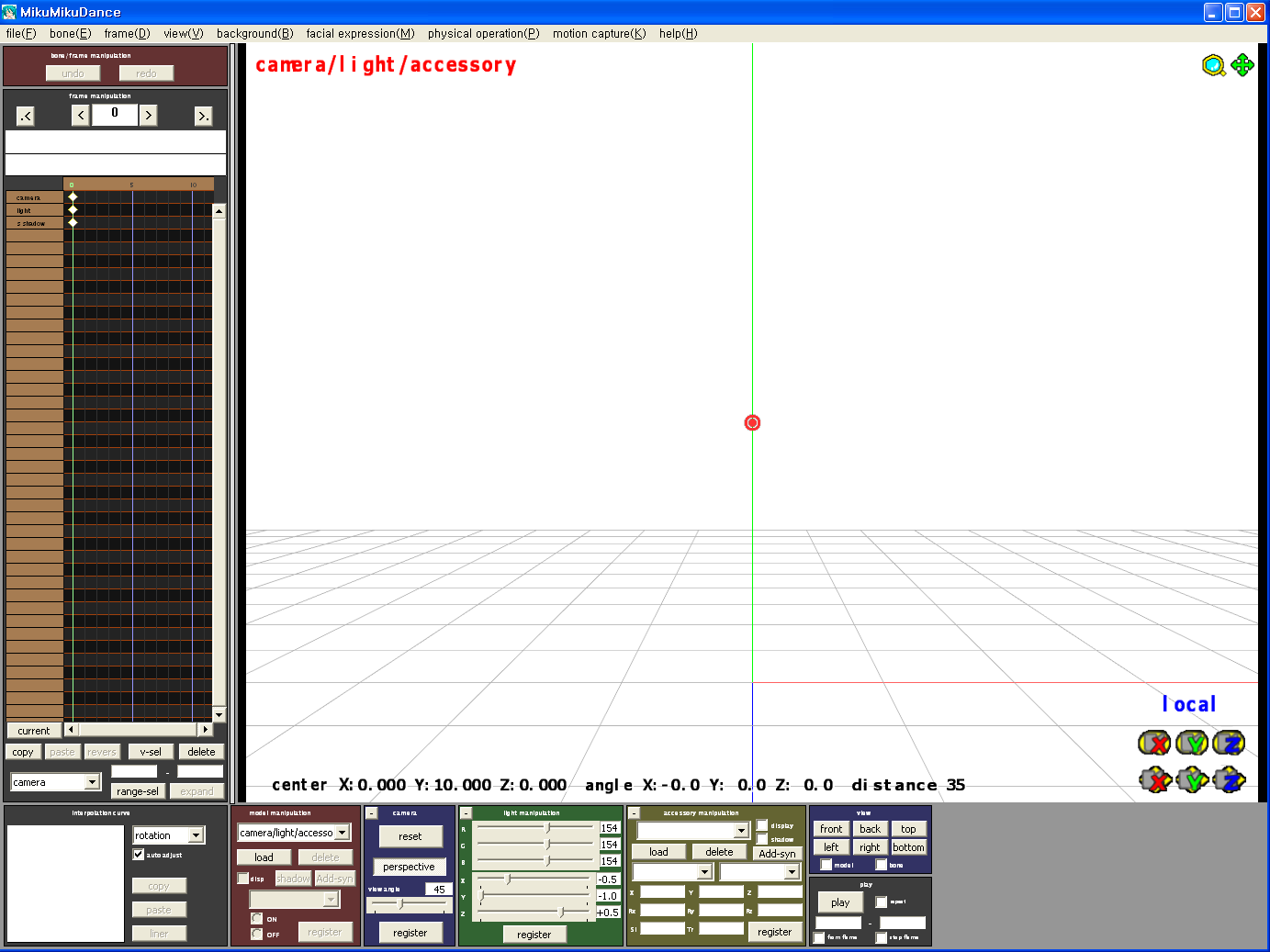Image resolution: width=1270 pixels, height=952 pixels.
Task: Open the background menu
Action: coord(255,33)
